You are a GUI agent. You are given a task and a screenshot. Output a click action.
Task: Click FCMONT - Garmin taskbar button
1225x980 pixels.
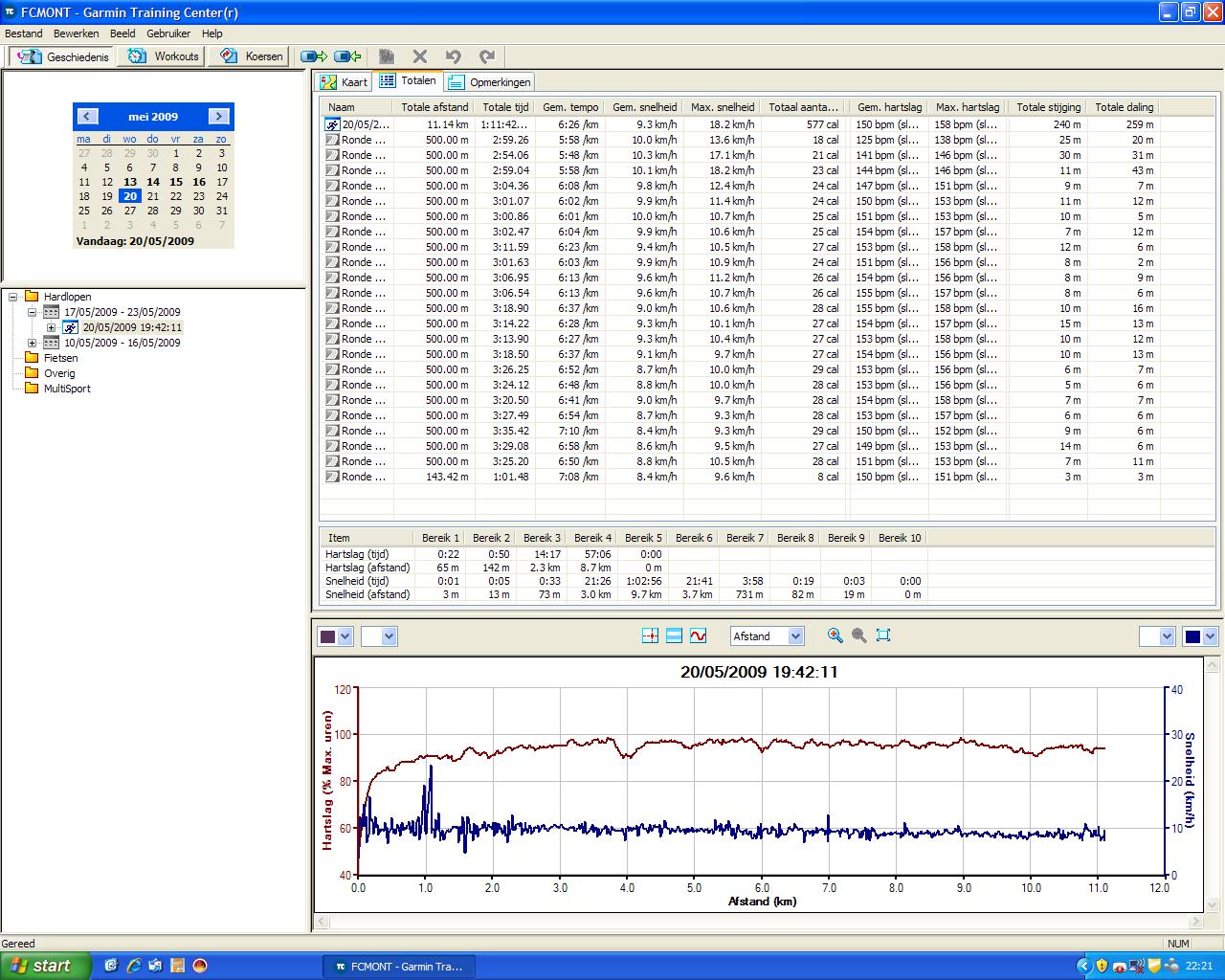coord(398,967)
